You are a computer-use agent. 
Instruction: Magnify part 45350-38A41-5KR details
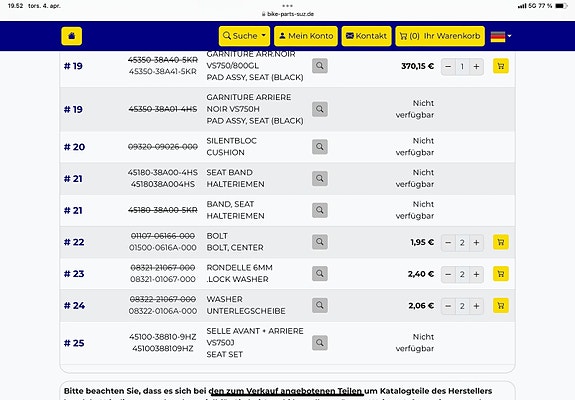[320, 66]
